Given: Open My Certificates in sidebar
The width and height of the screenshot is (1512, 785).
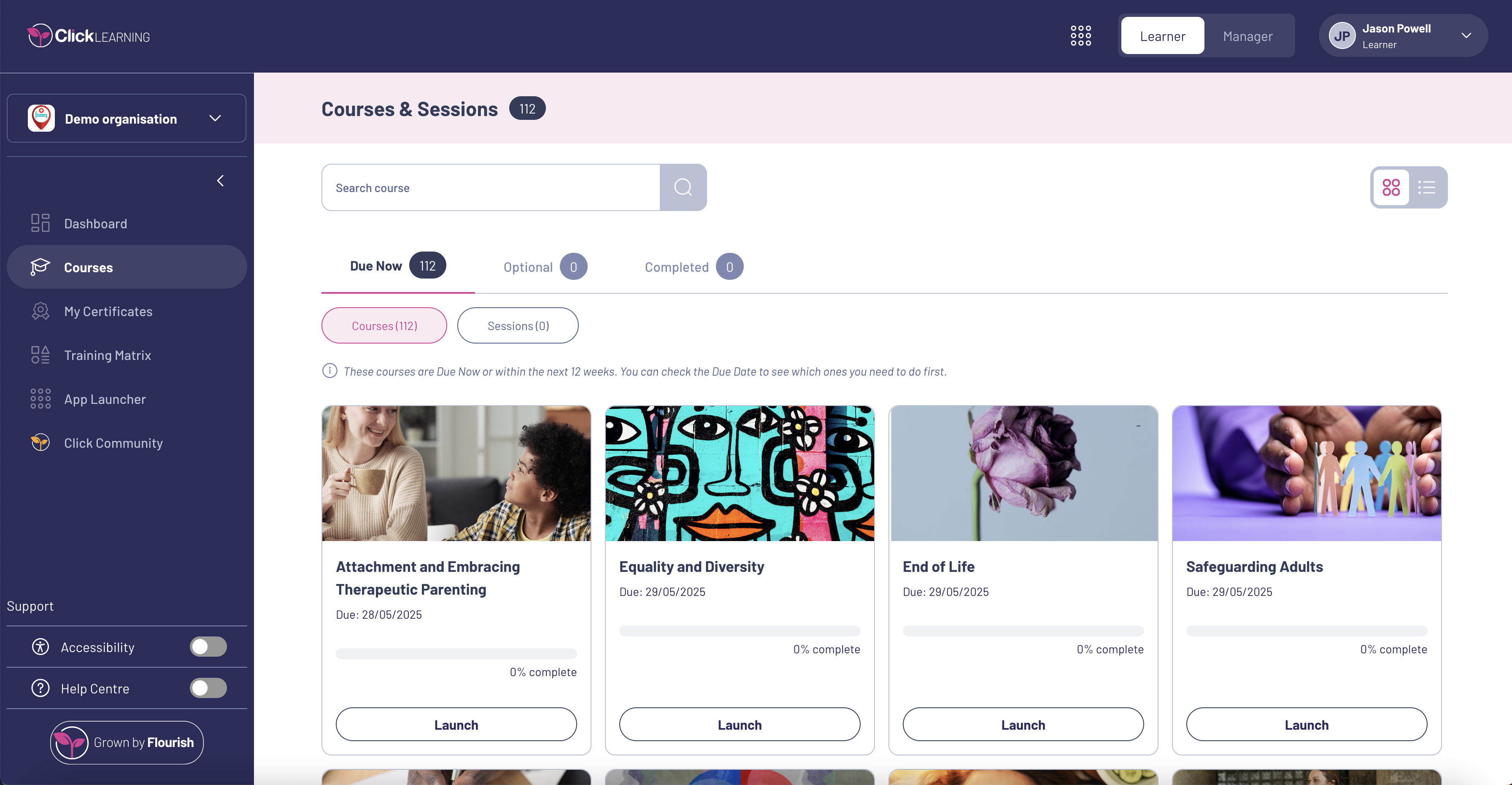Looking at the screenshot, I should tap(108, 311).
